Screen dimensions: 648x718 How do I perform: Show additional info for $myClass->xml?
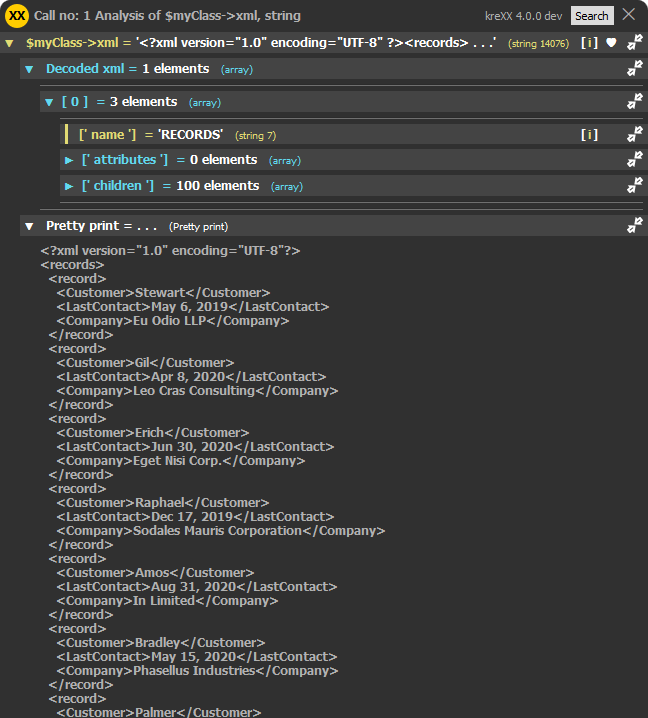589,43
